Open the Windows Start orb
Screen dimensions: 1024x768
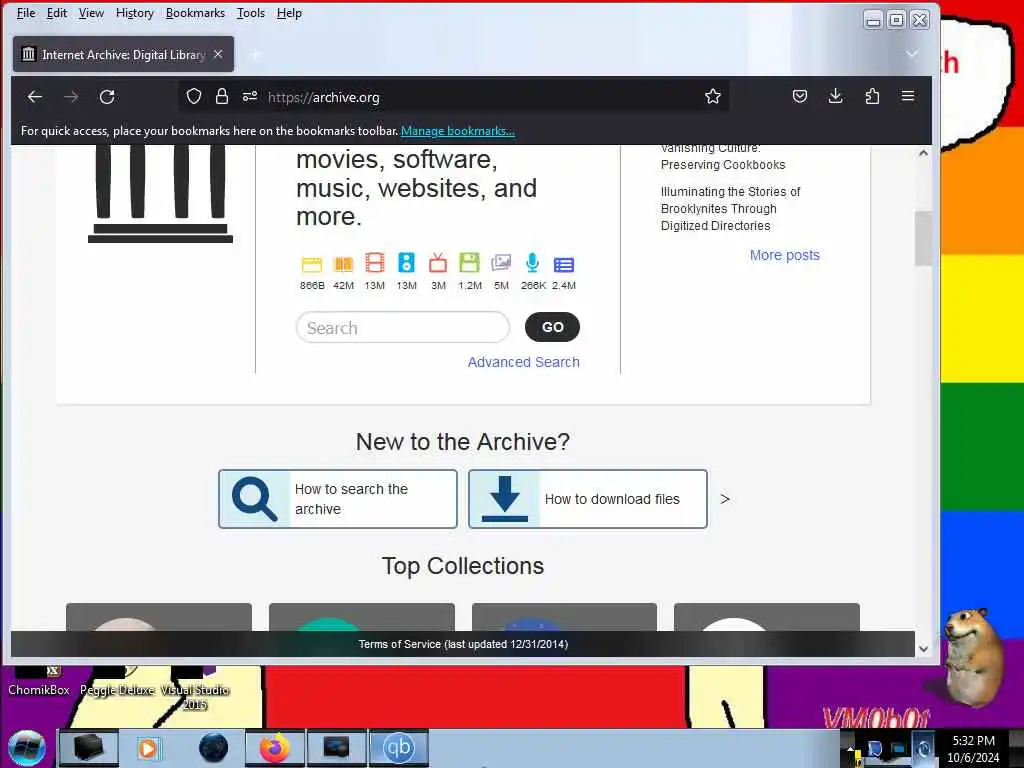pyautogui.click(x=26, y=748)
